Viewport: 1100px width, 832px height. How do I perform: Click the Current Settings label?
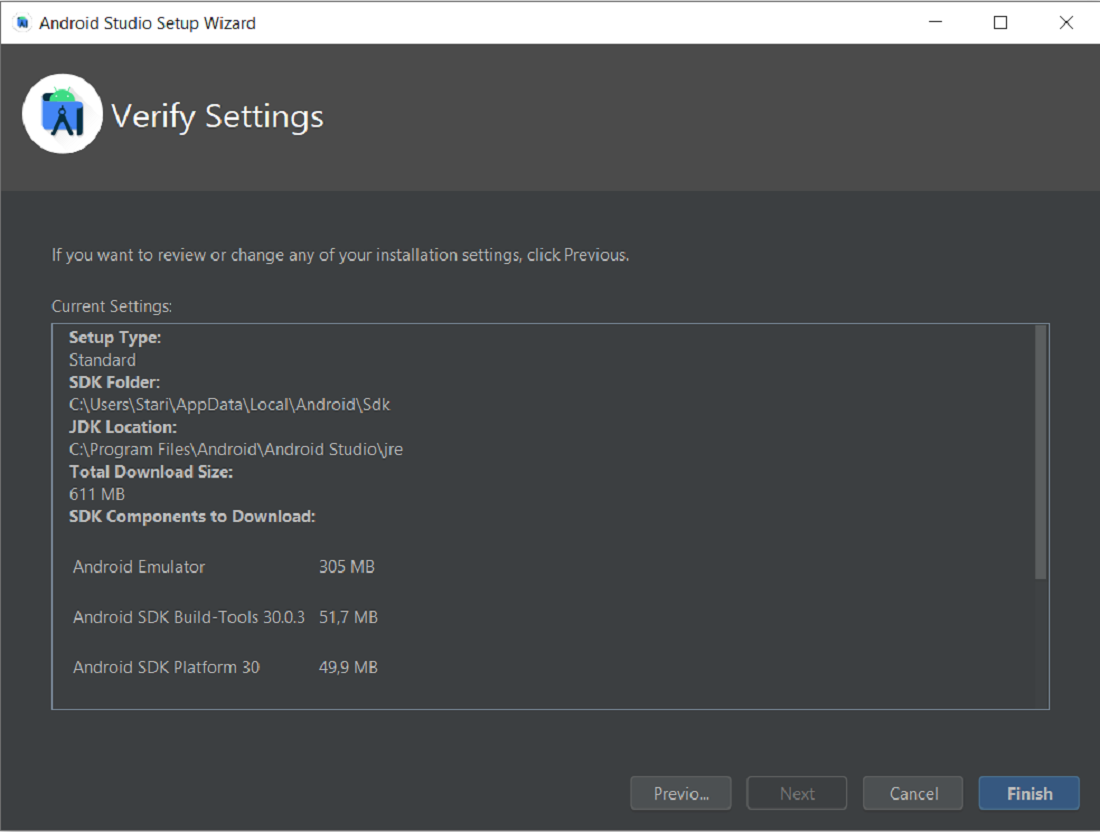pos(112,307)
